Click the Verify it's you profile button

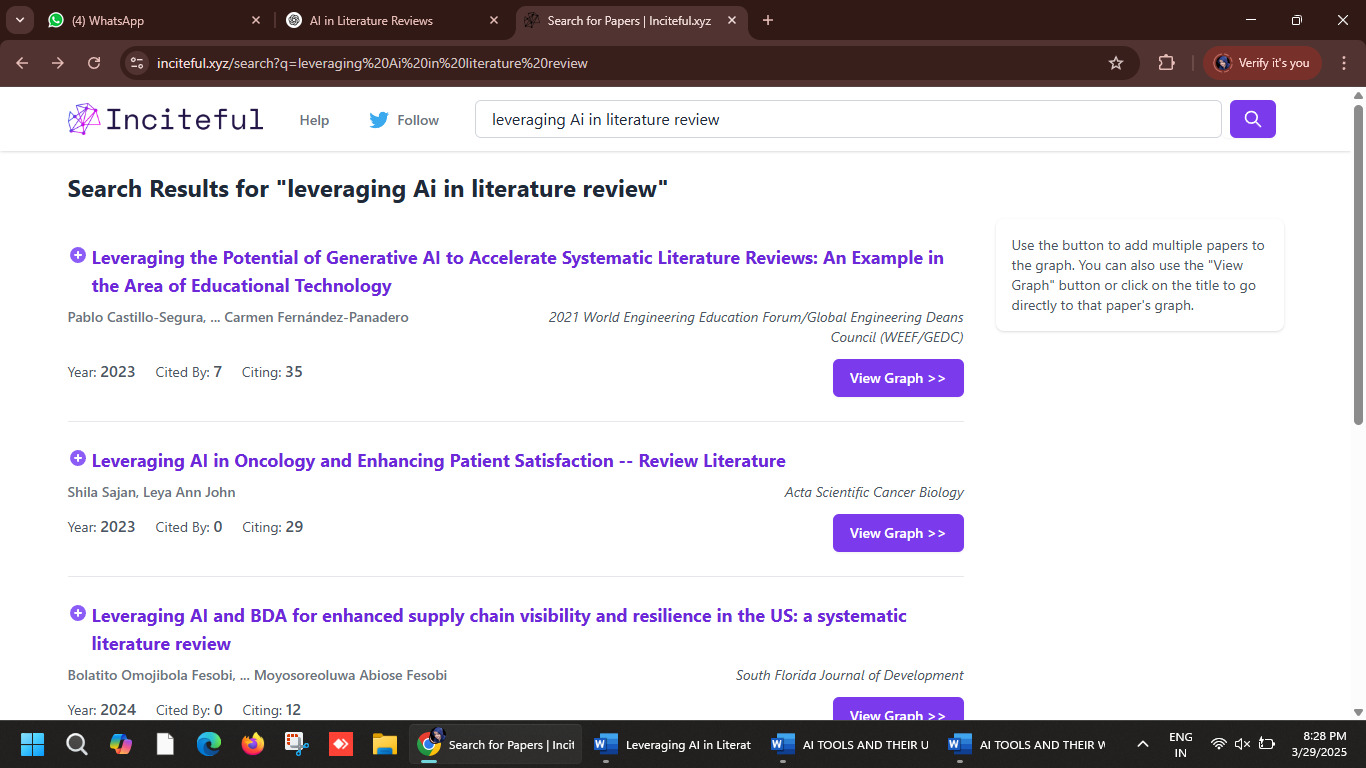click(1262, 63)
